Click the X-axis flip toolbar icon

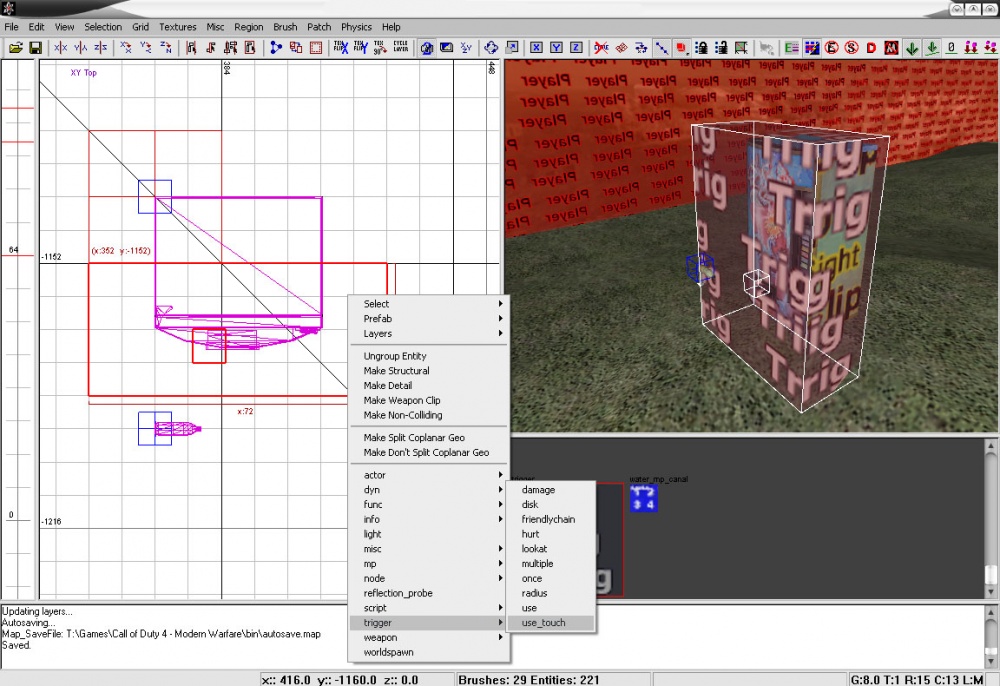tap(61, 47)
